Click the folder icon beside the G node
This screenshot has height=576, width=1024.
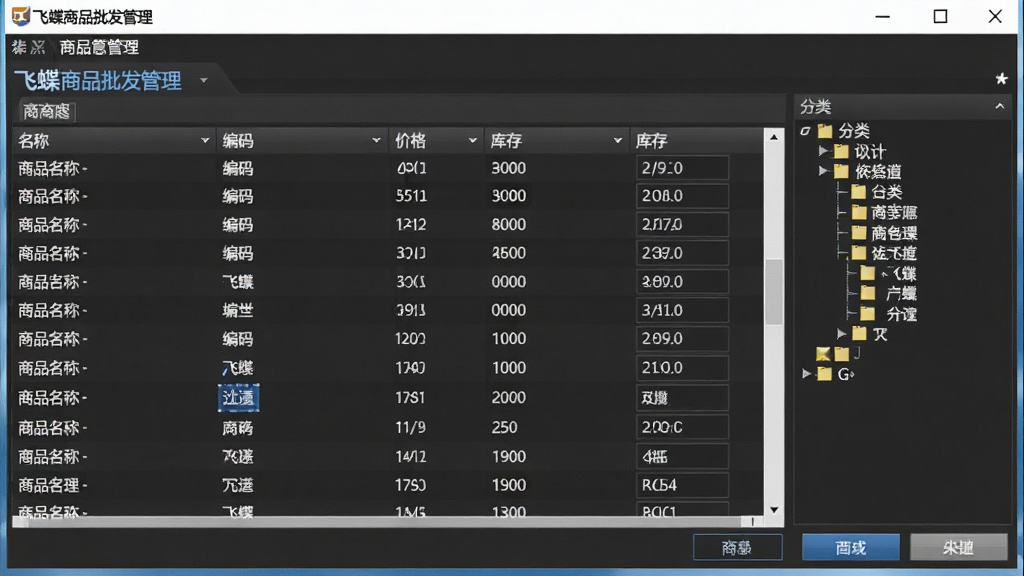[x=825, y=374]
